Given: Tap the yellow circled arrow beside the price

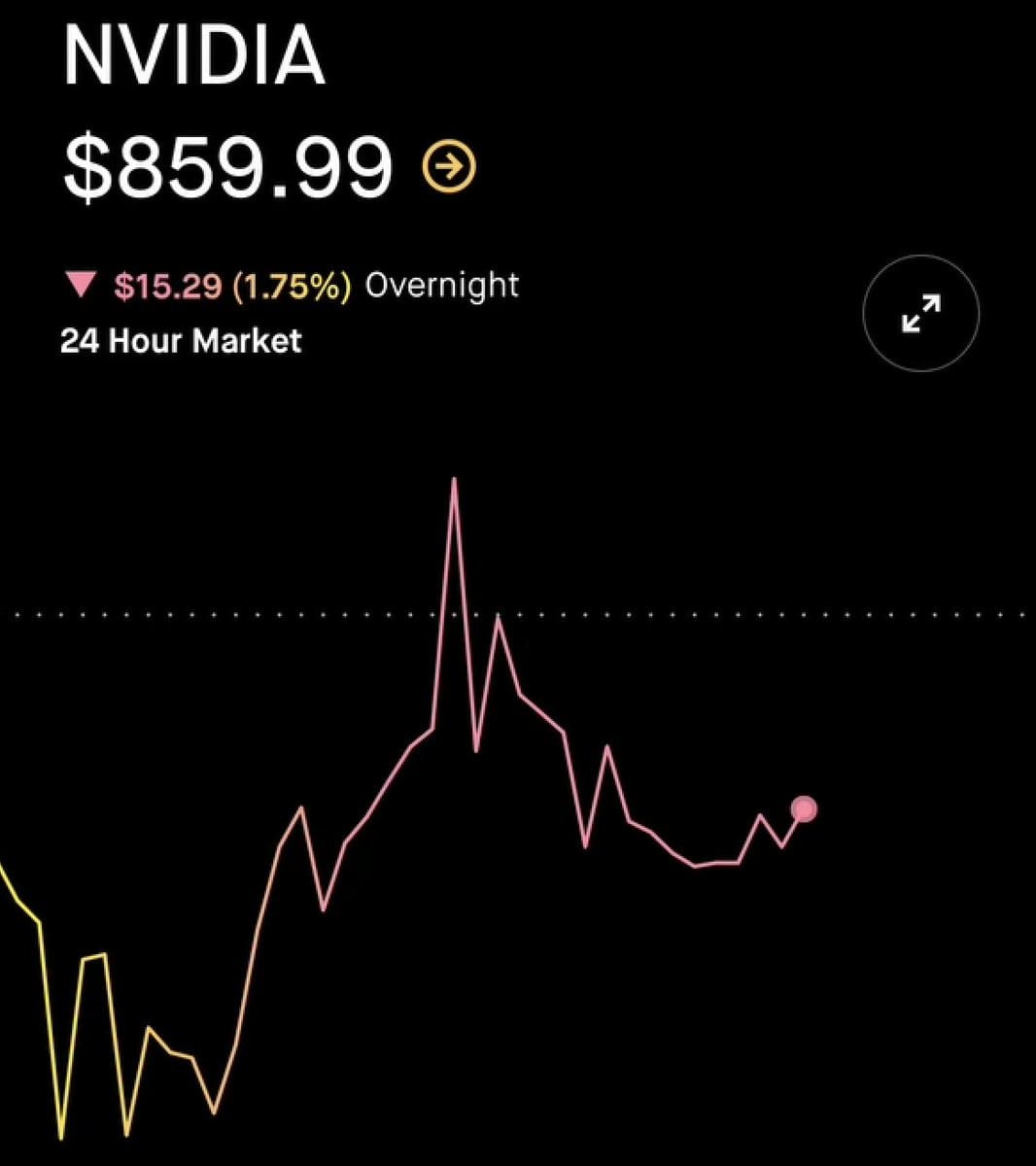Looking at the screenshot, I should tap(449, 168).
